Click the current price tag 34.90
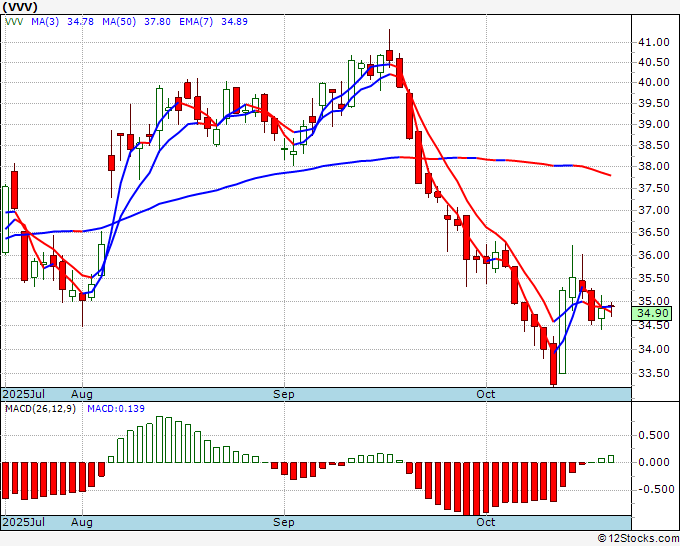 652,313
